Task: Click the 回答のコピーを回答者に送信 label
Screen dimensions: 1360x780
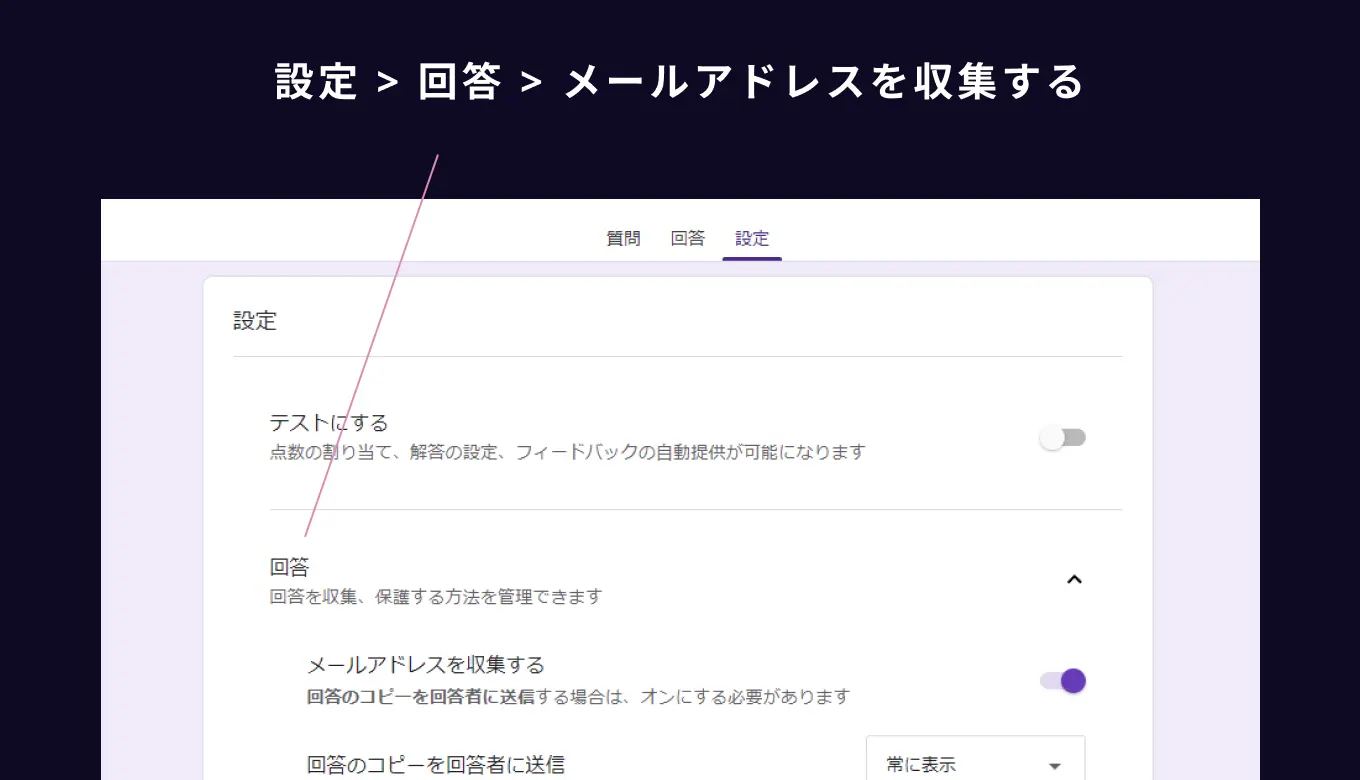Action: tap(436, 764)
